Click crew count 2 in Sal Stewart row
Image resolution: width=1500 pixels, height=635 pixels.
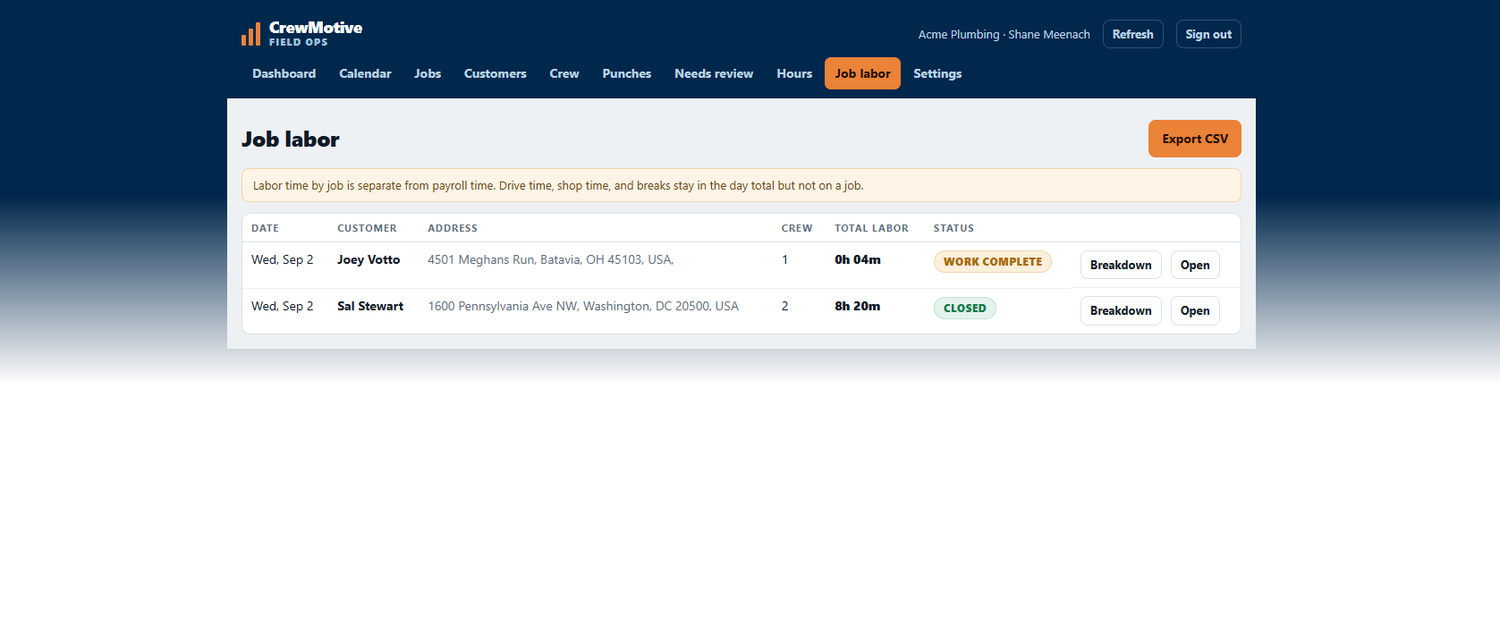785,306
